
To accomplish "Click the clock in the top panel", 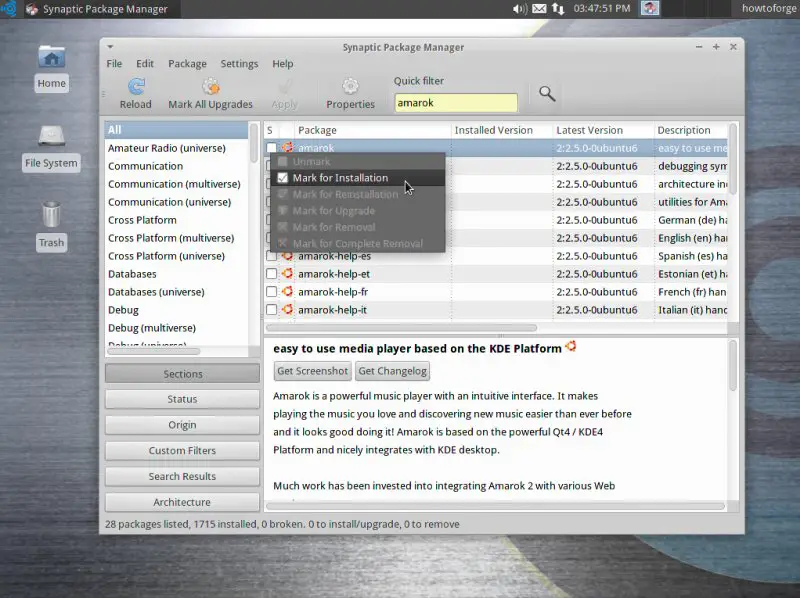I will (x=602, y=9).
